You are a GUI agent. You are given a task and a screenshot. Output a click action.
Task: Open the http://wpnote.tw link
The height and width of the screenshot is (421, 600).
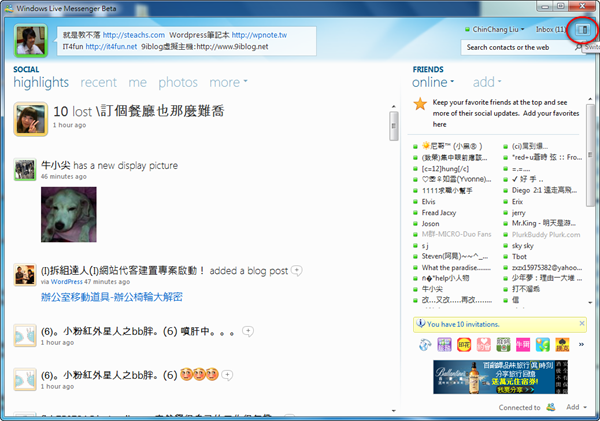tap(259, 35)
